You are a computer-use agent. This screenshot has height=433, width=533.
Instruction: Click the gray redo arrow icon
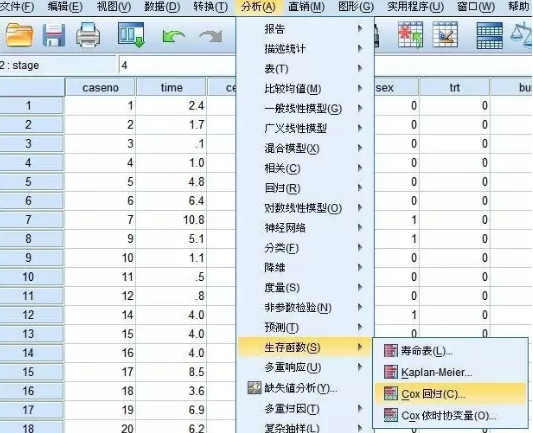(211, 36)
